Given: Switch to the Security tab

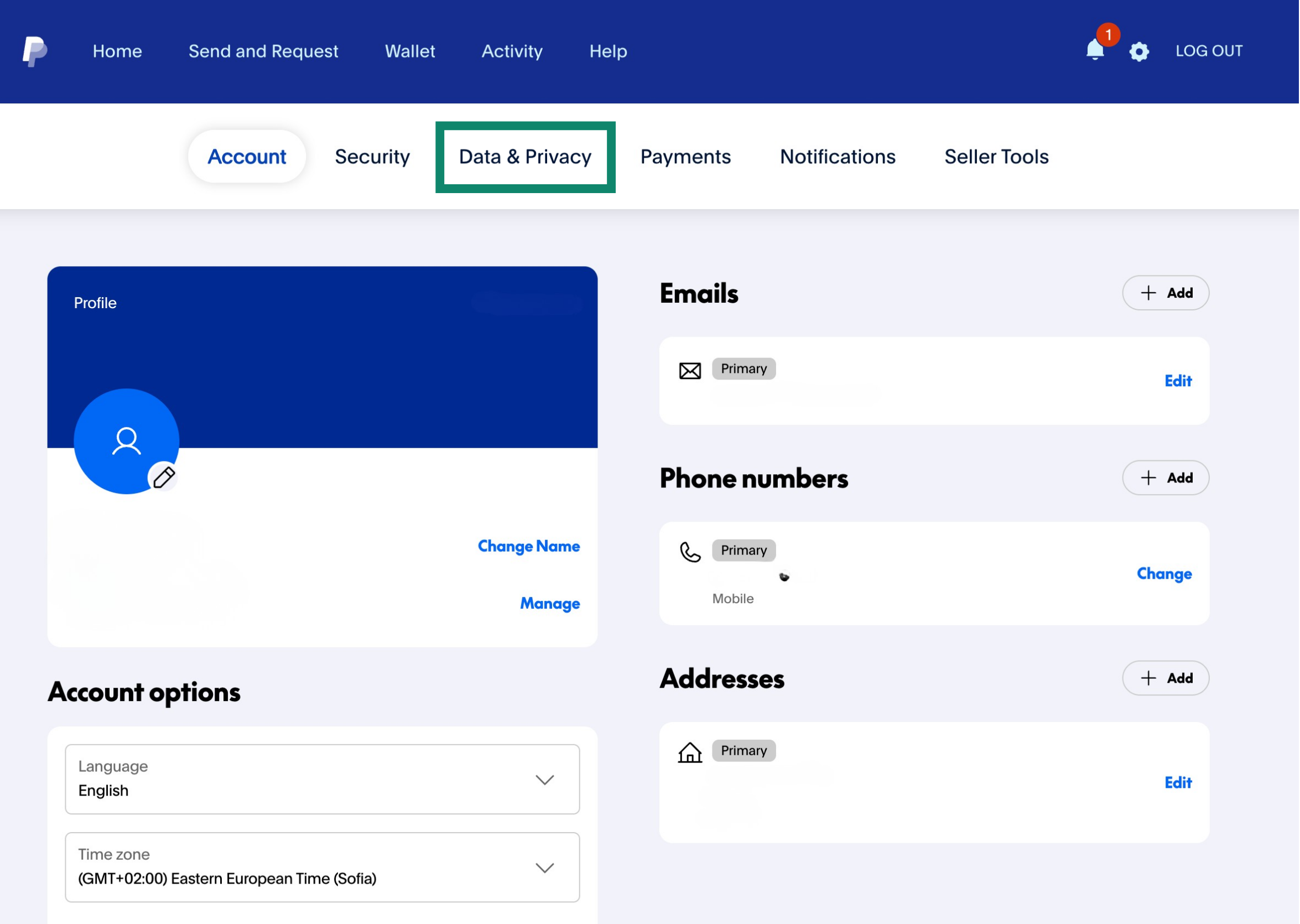Looking at the screenshot, I should tap(372, 157).
